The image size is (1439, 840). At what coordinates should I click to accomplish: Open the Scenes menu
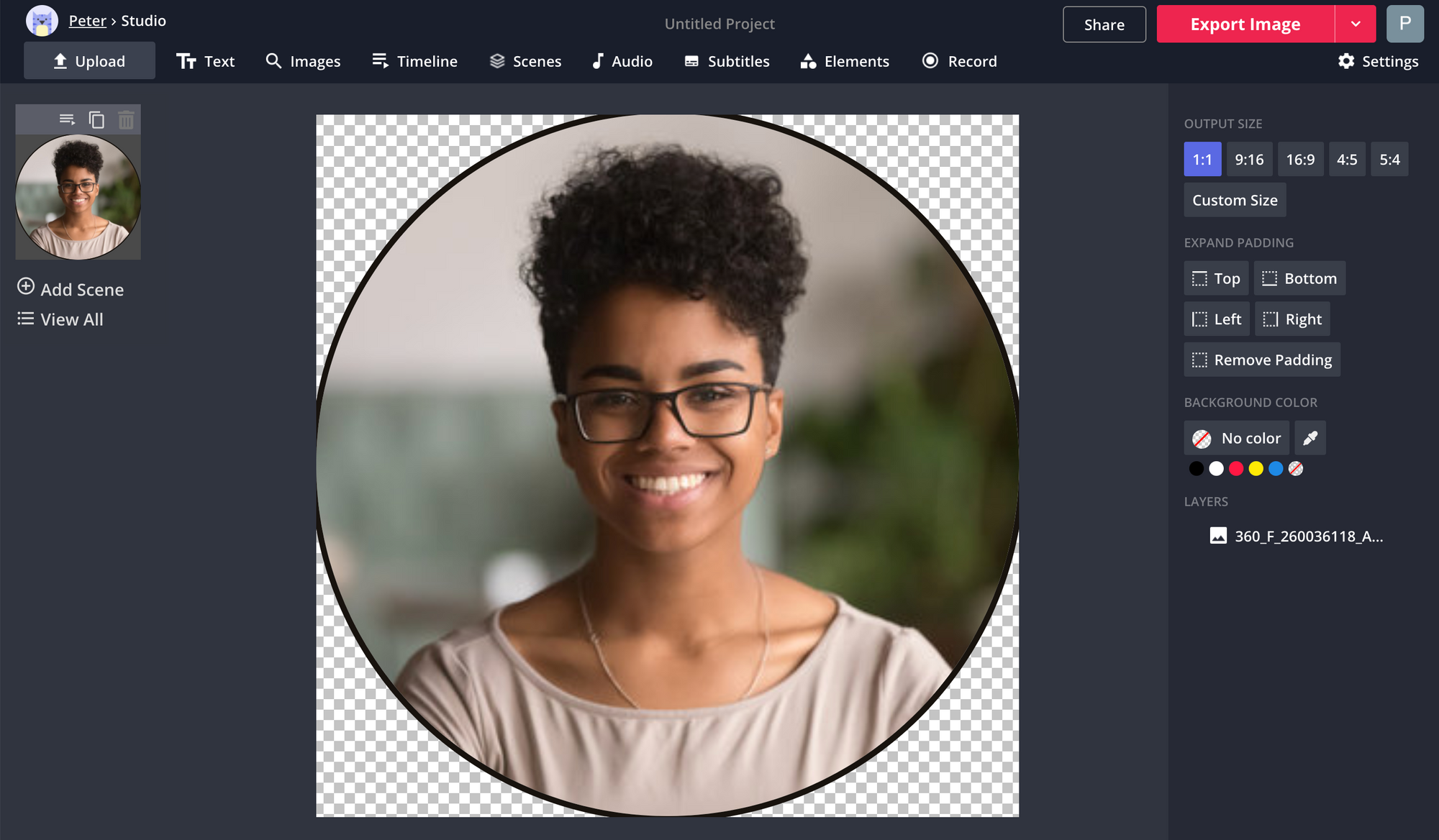click(526, 61)
